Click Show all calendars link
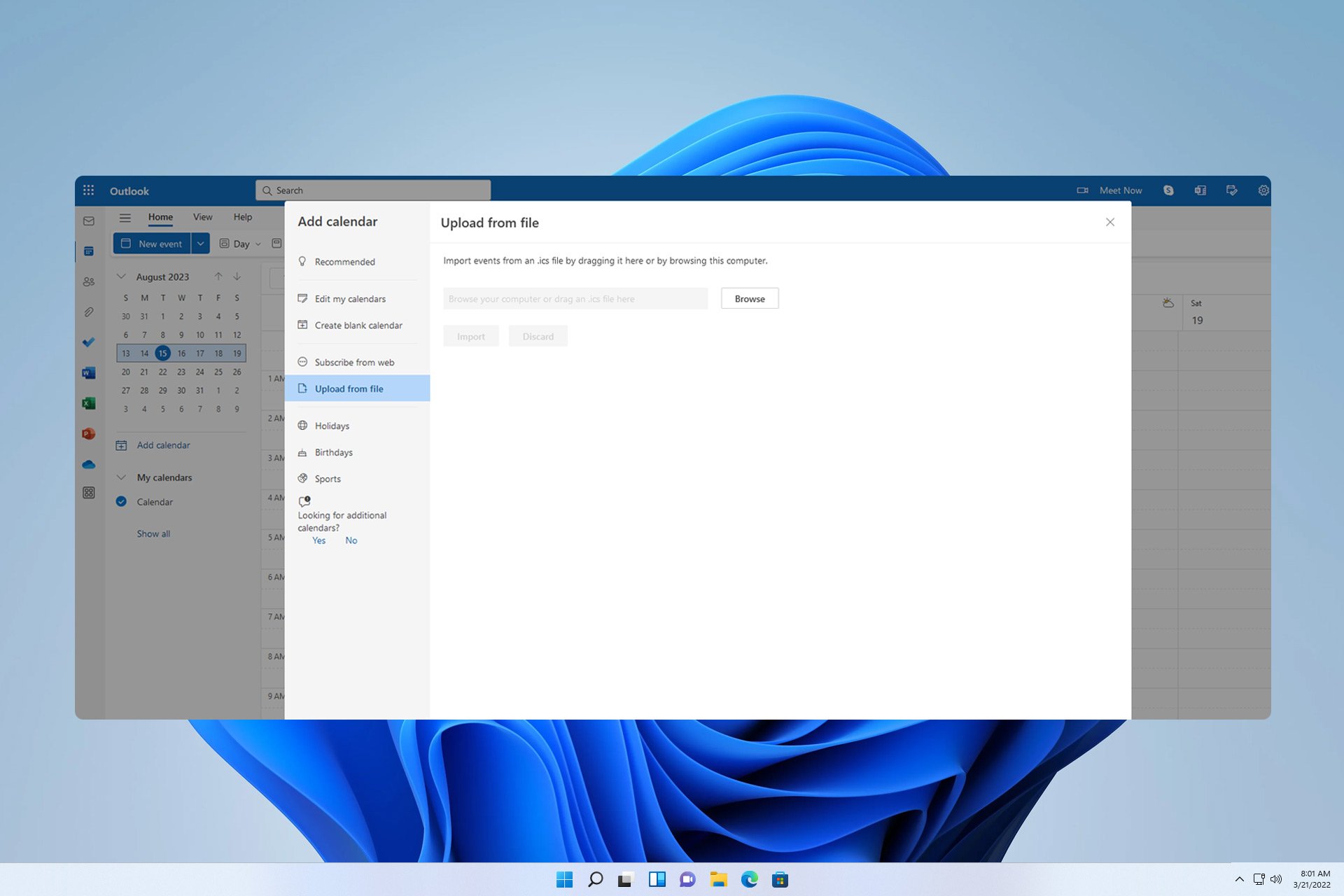 [153, 533]
